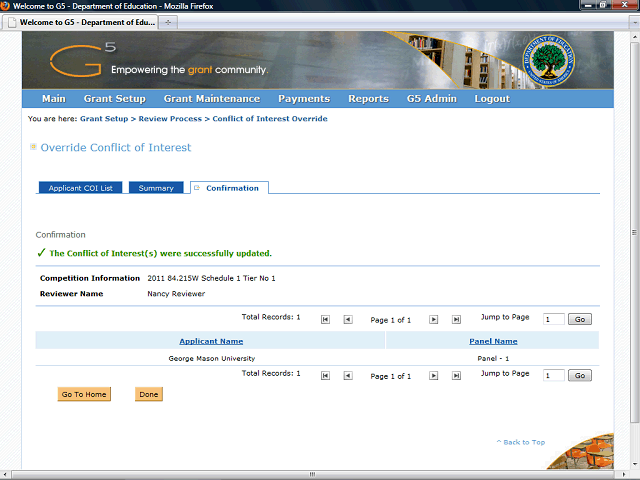Open a new browser tab with plus icon
The height and width of the screenshot is (480, 640).
click(x=168, y=22)
